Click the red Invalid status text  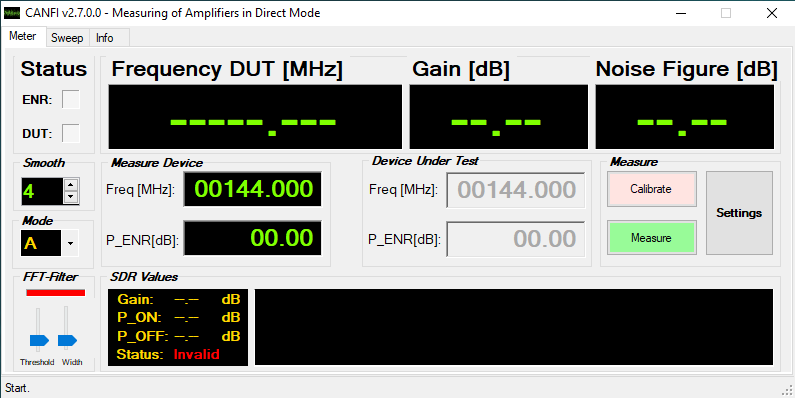196,354
